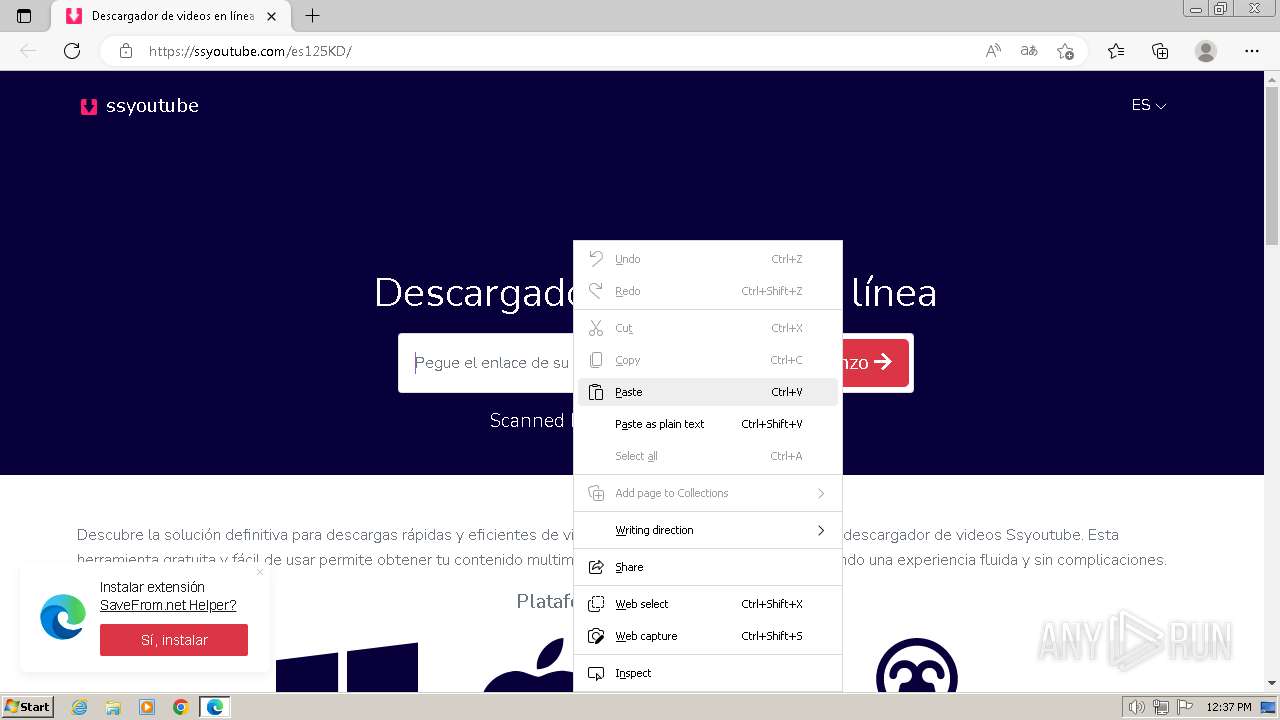The height and width of the screenshot is (720, 1280).
Task: Select Inspect in context menu
Action: [708, 673]
